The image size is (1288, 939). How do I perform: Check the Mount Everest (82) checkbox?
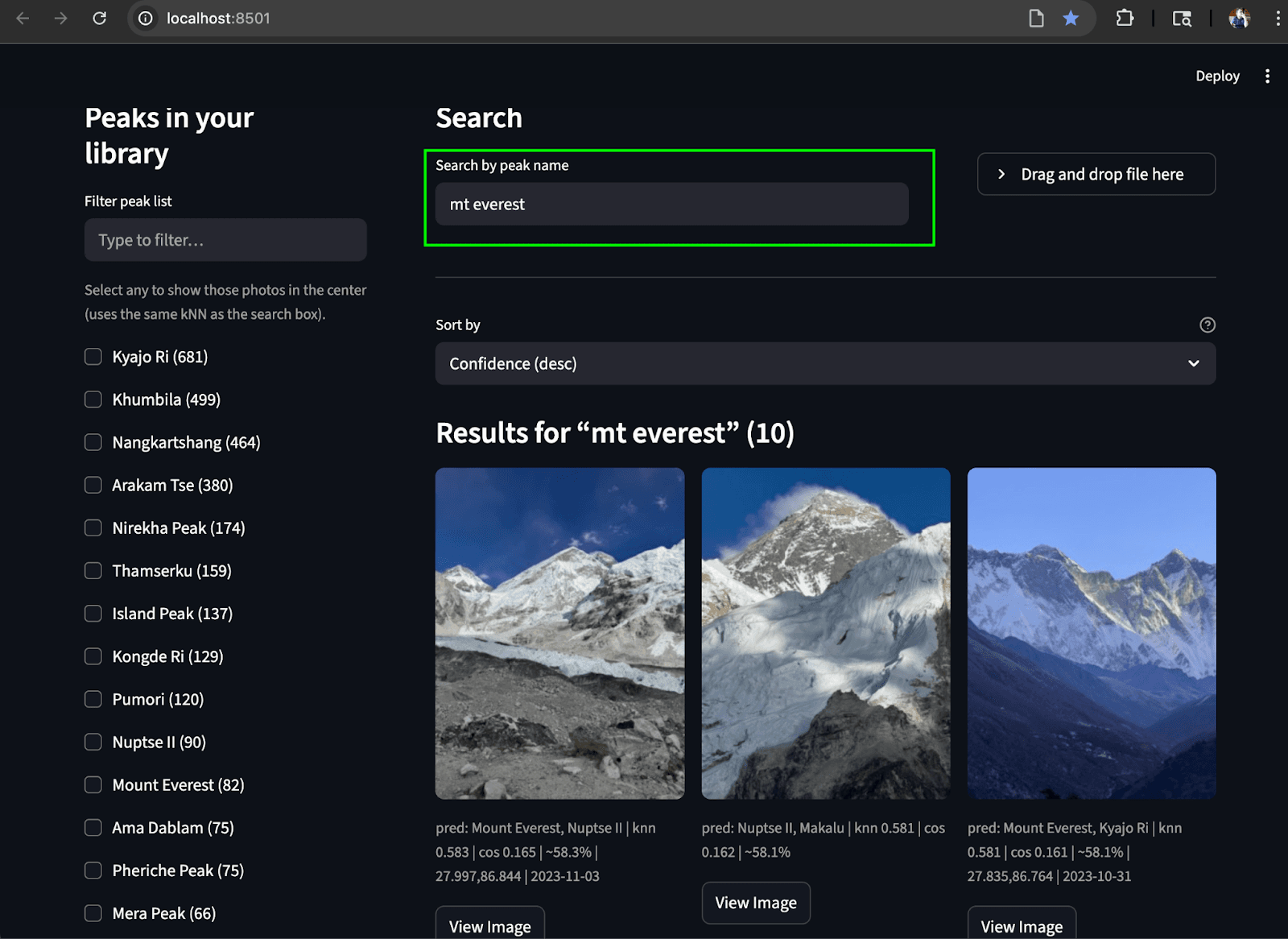(x=93, y=784)
